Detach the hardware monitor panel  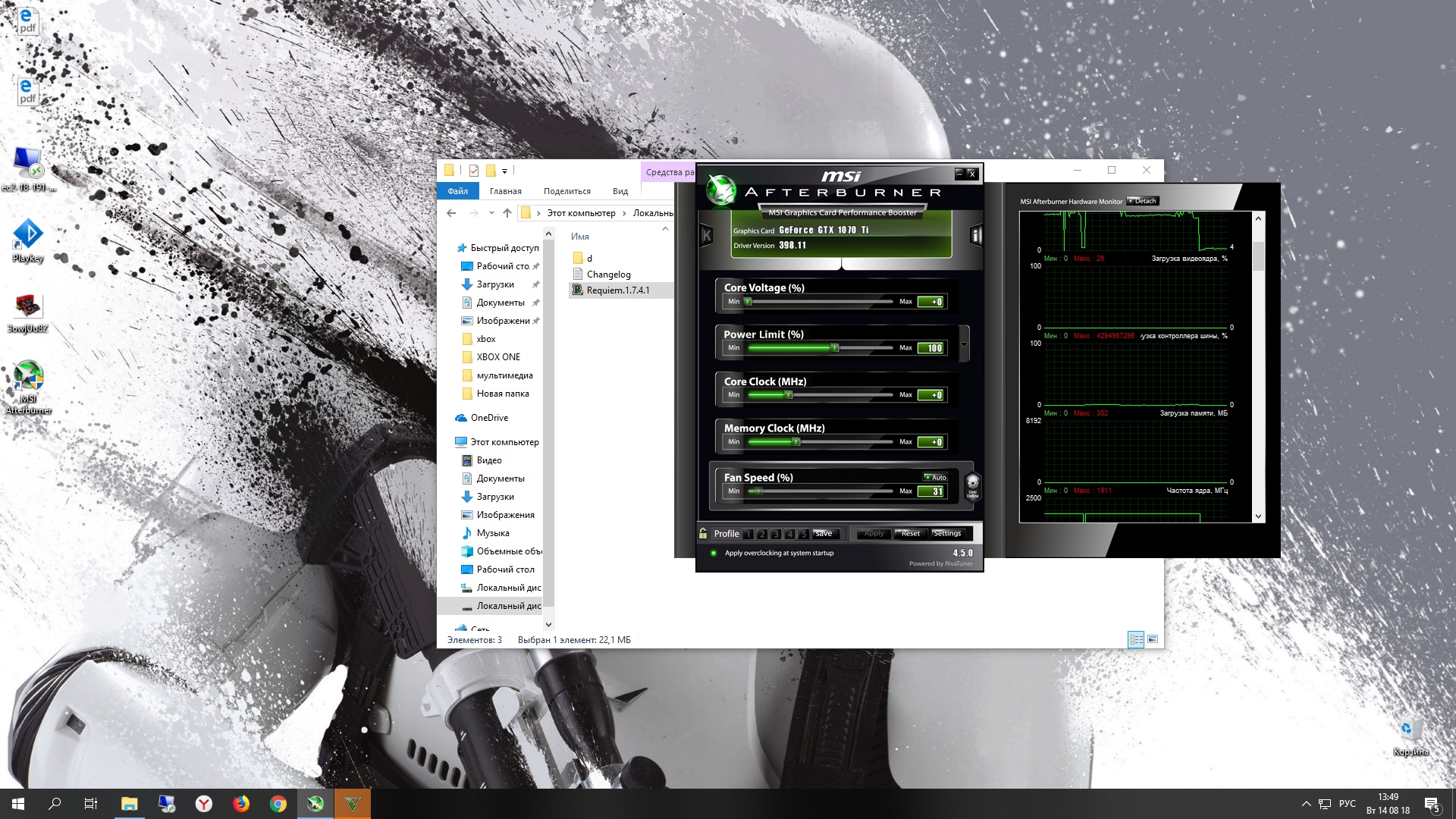pos(1143,201)
